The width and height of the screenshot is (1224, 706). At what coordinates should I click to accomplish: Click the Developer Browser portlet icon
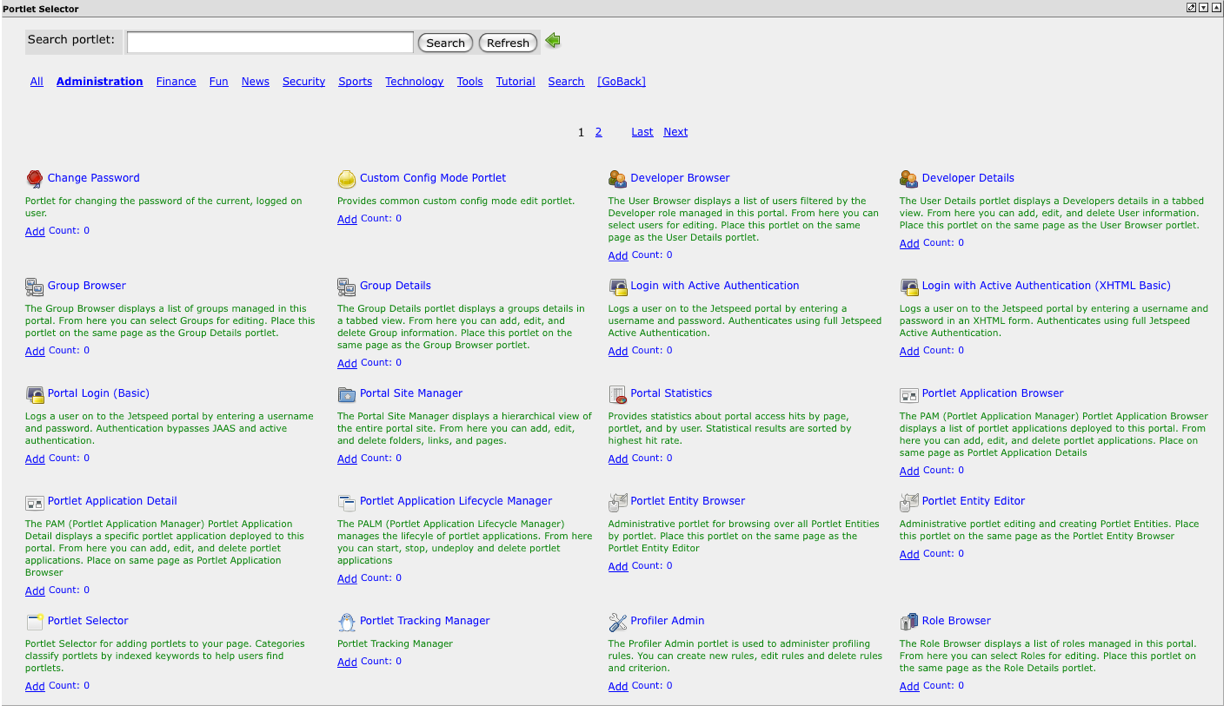pyautogui.click(x=617, y=179)
